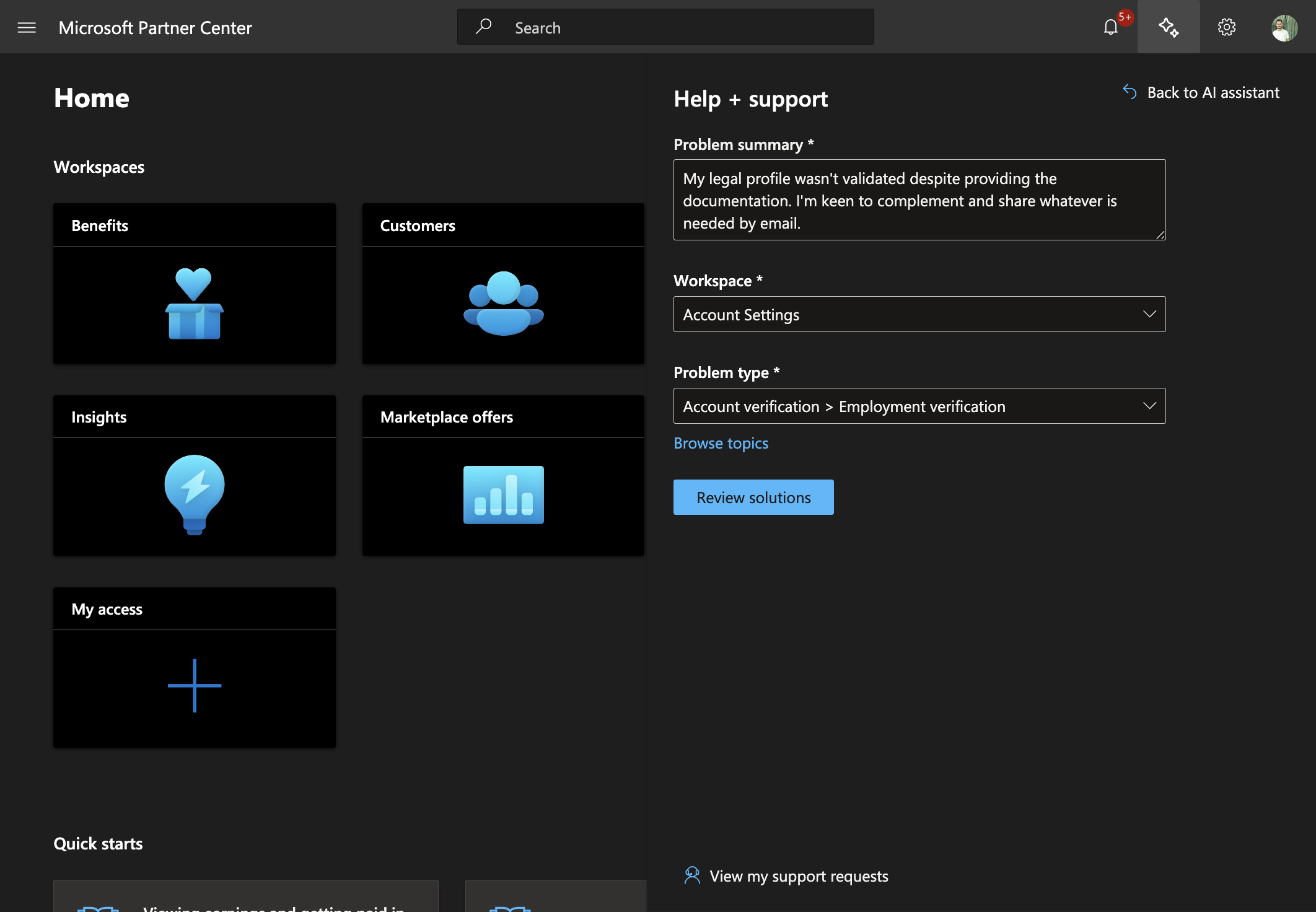Open the Benefits workspace title
1316x912 pixels.
[x=100, y=226]
